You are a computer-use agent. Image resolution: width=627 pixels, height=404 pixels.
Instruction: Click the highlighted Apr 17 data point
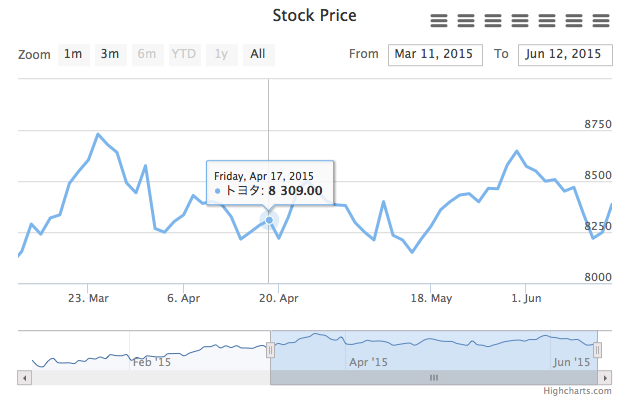pos(269,219)
